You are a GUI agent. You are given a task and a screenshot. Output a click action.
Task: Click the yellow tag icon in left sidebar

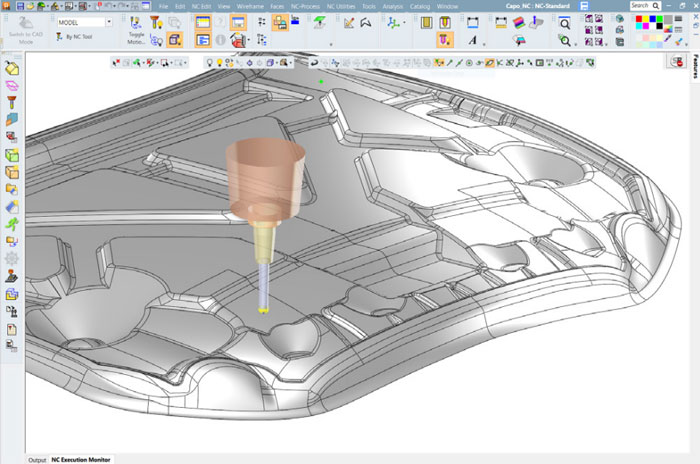pyautogui.click(x=12, y=68)
